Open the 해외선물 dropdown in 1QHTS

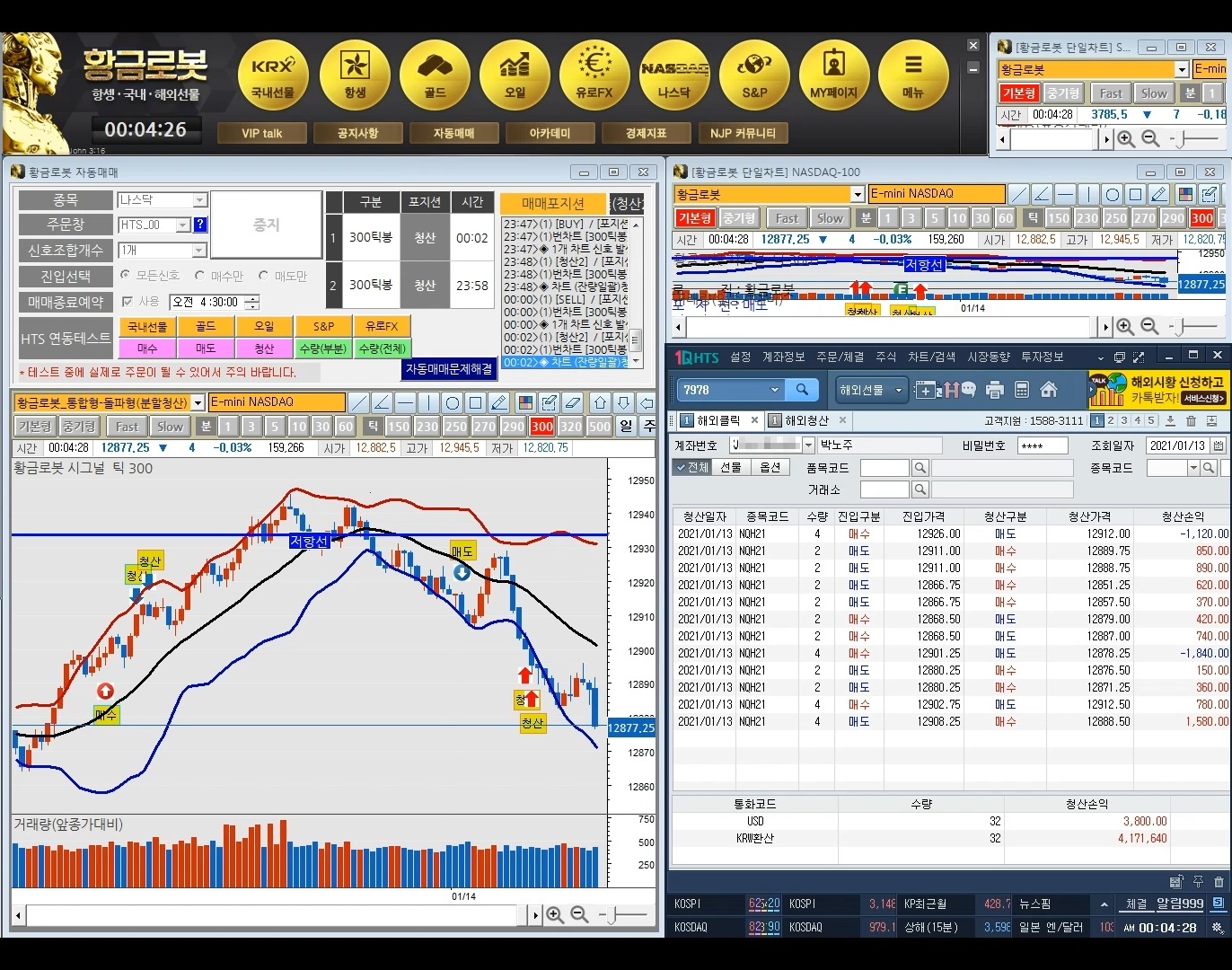[871, 390]
